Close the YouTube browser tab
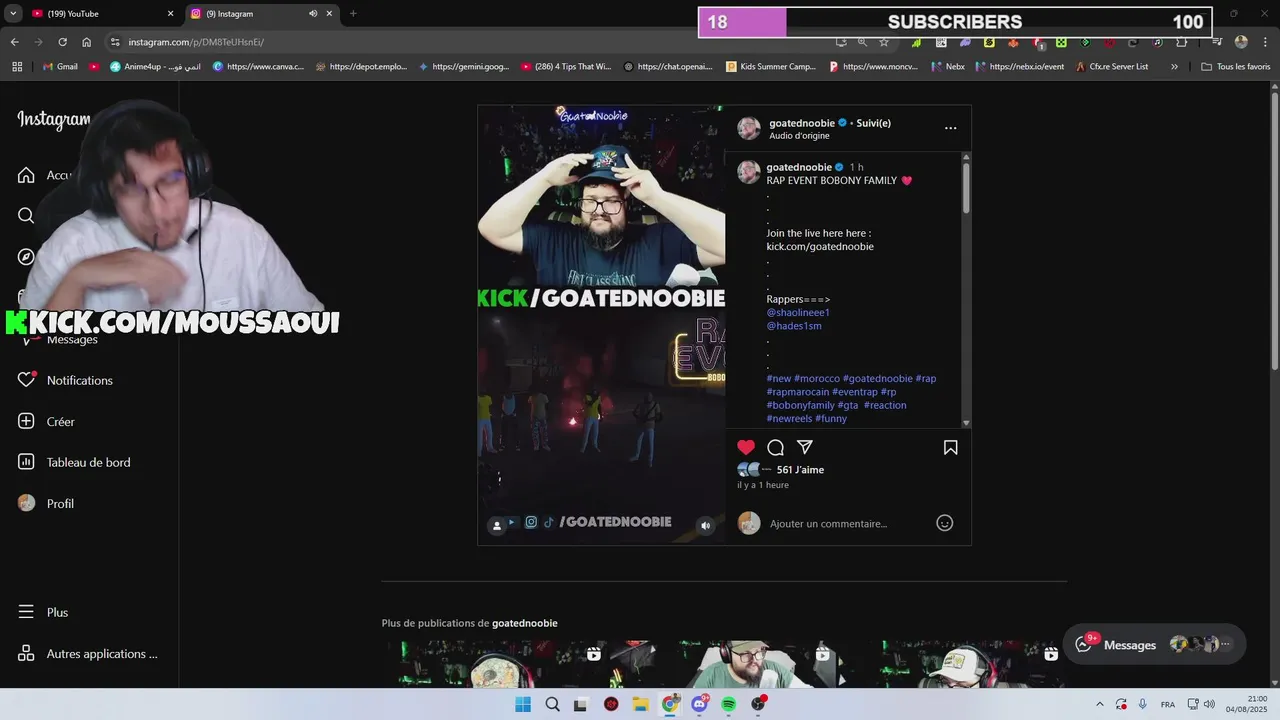This screenshot has height=720, width=1280. pyautogui.click(x=170, y=14)
